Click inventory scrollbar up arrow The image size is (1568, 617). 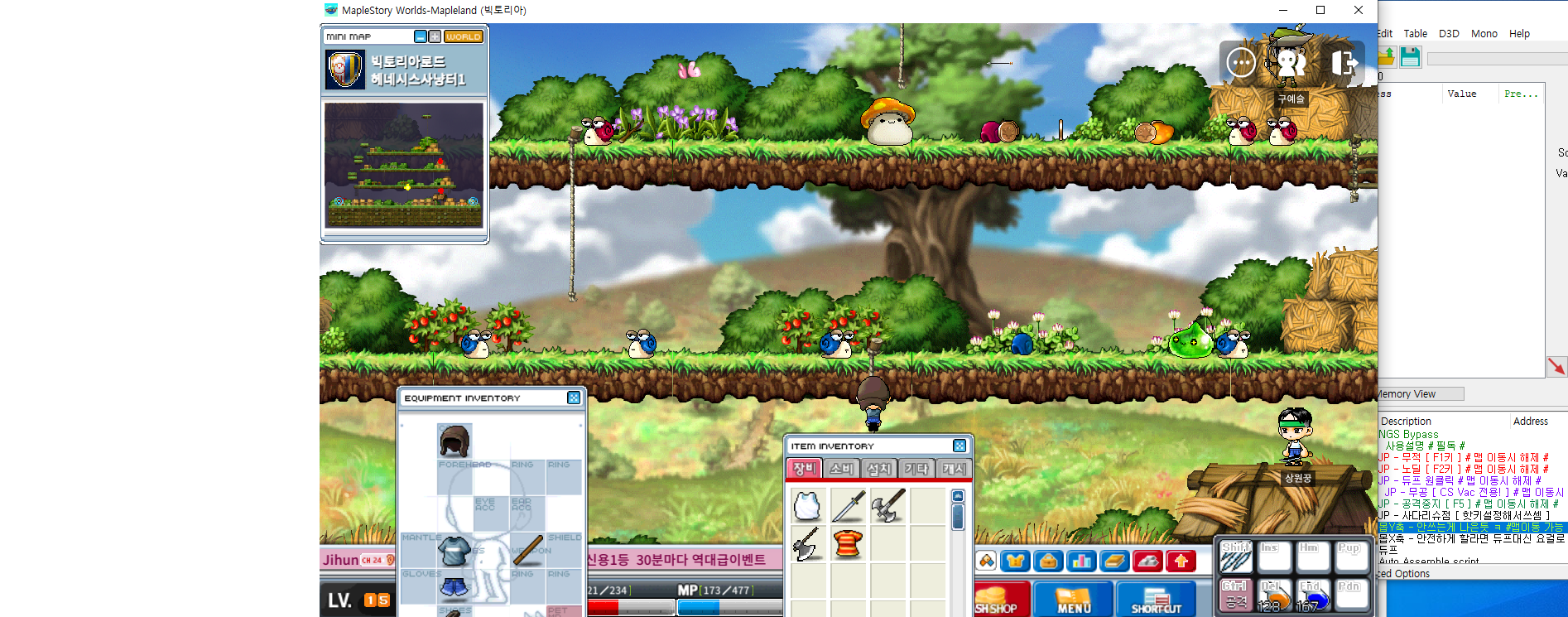958,496
